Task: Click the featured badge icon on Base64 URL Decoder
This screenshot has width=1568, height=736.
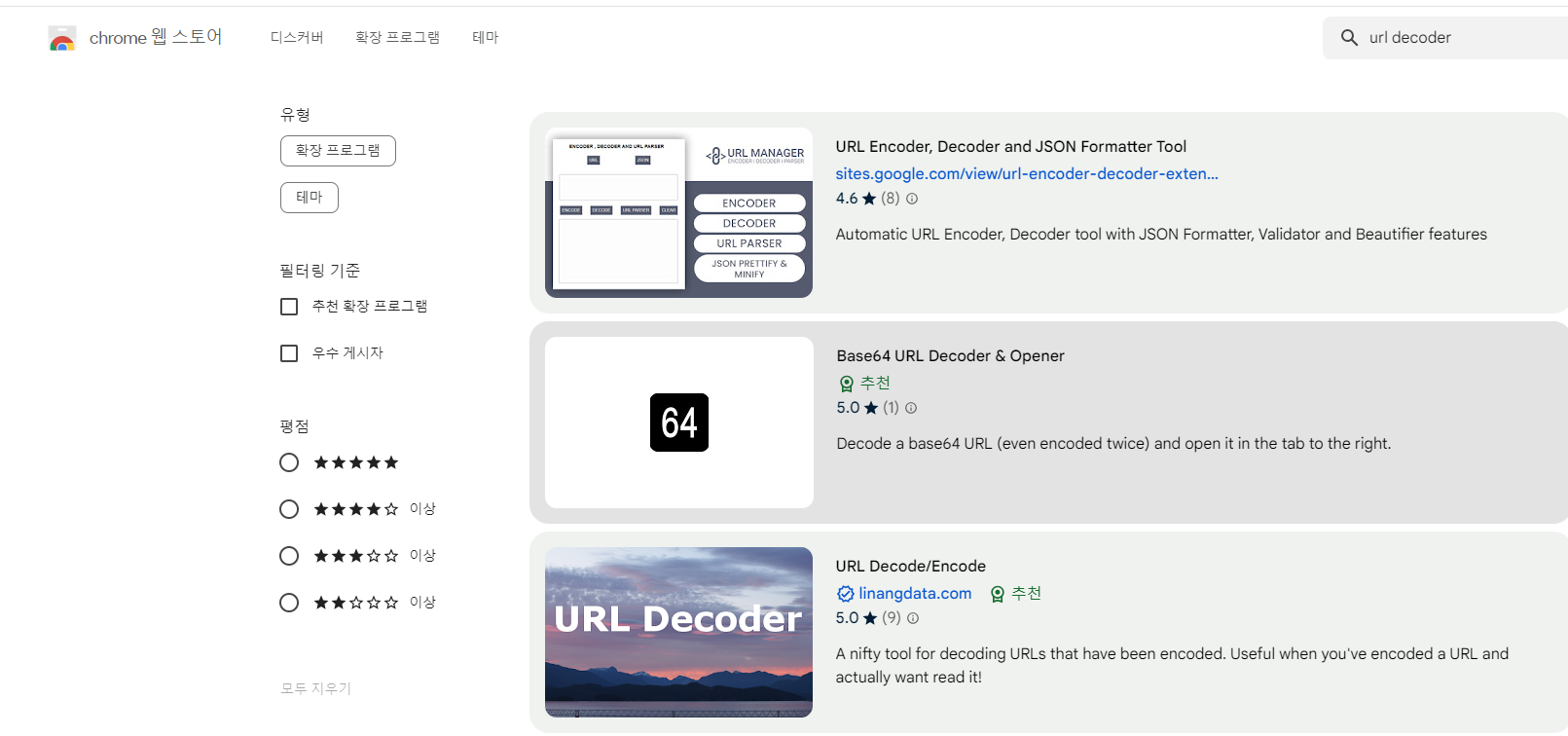Action: click(x=847, y=384)
